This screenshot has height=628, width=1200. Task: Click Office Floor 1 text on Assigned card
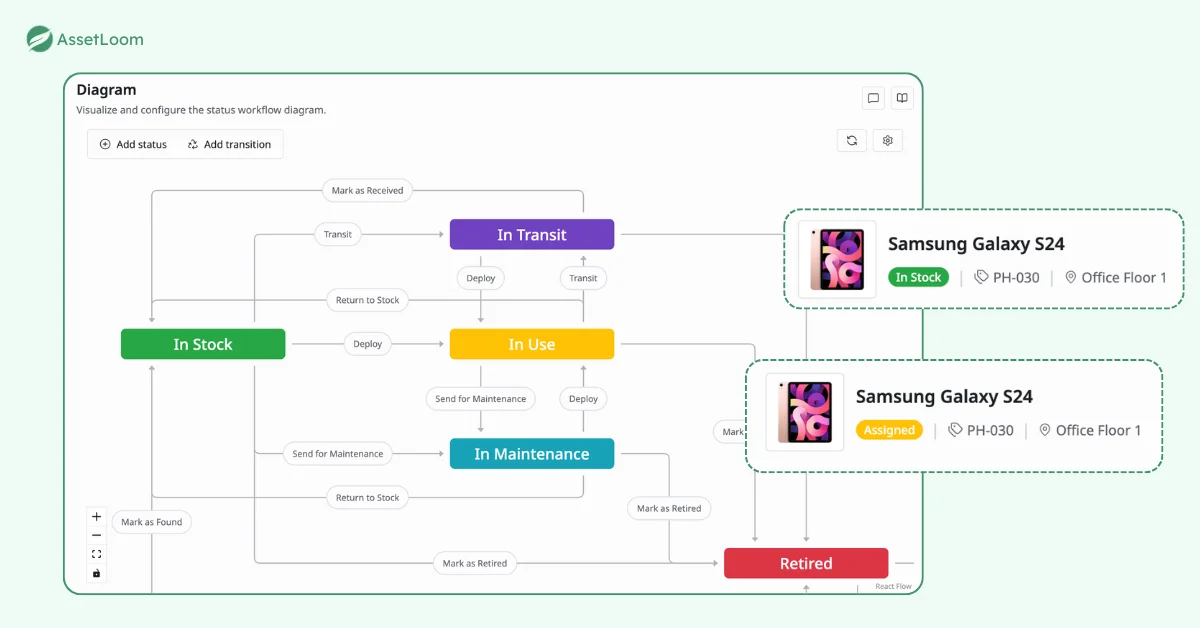point(1098,430)
